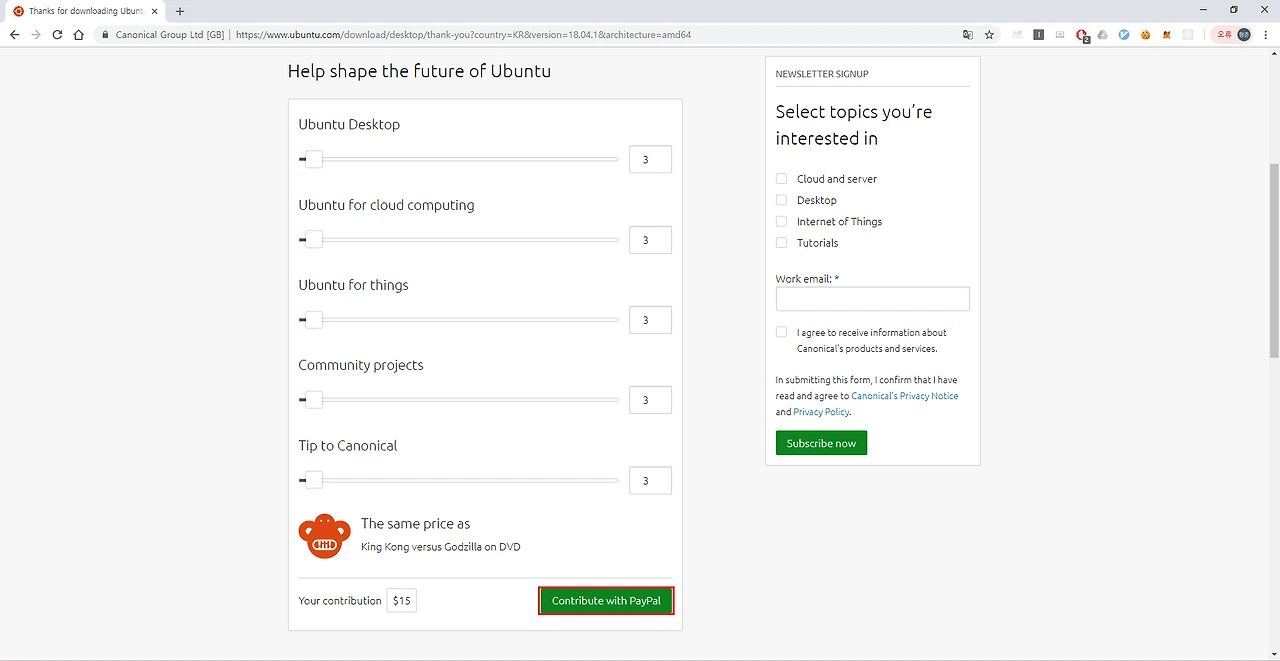The width and height of the screenshot is (1280, 661).
Task: Open a new tab with plus button
Action: tap(180, 11)
